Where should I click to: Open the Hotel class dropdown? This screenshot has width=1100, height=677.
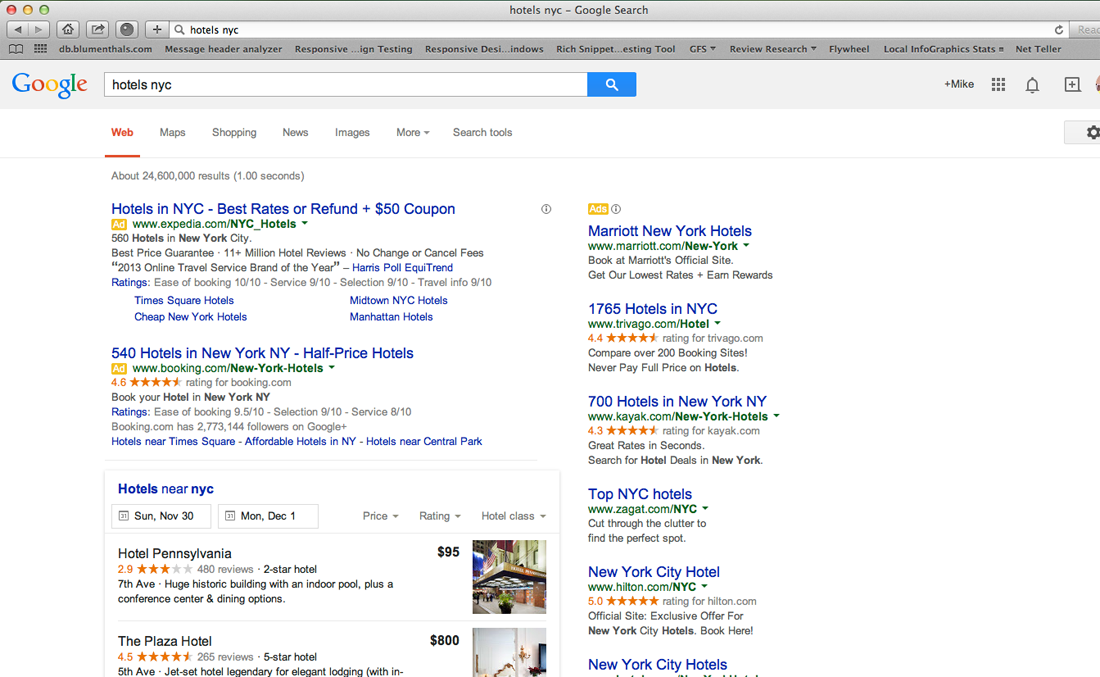coord(513,516)
